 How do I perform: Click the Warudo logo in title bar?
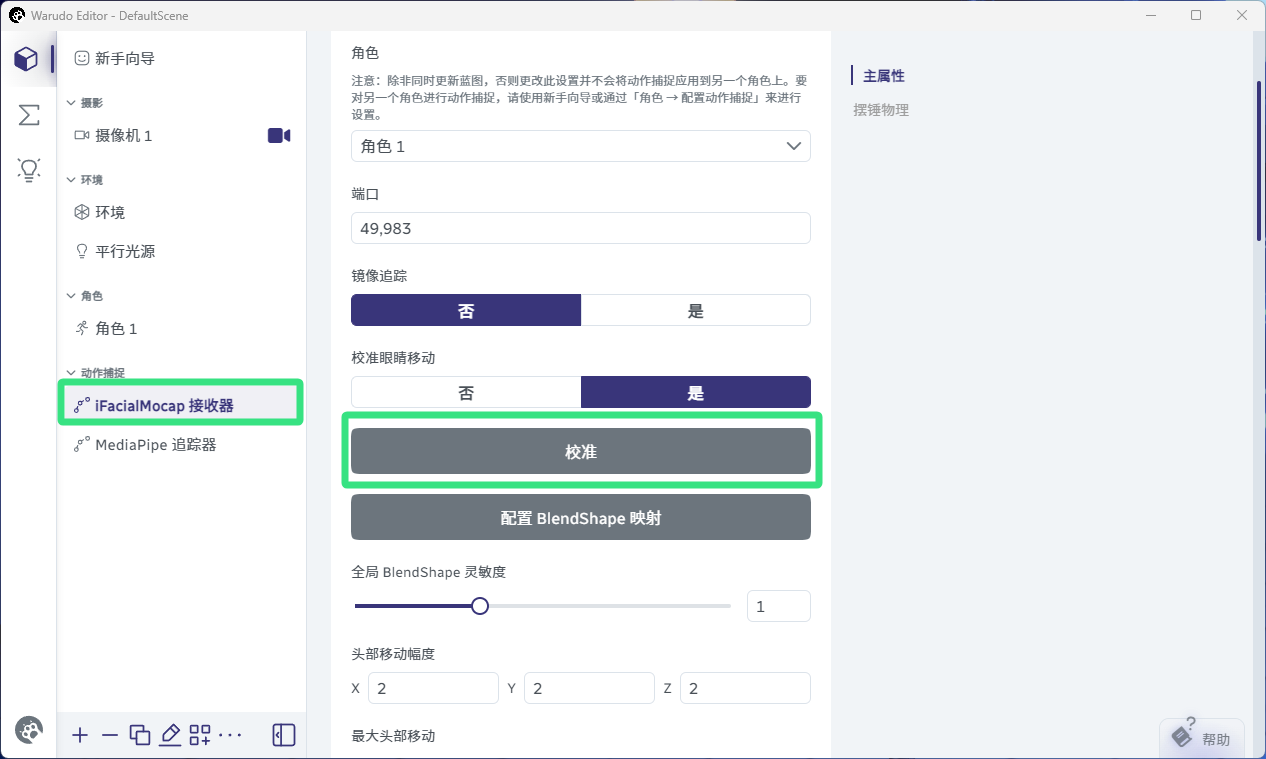point(17,15)
